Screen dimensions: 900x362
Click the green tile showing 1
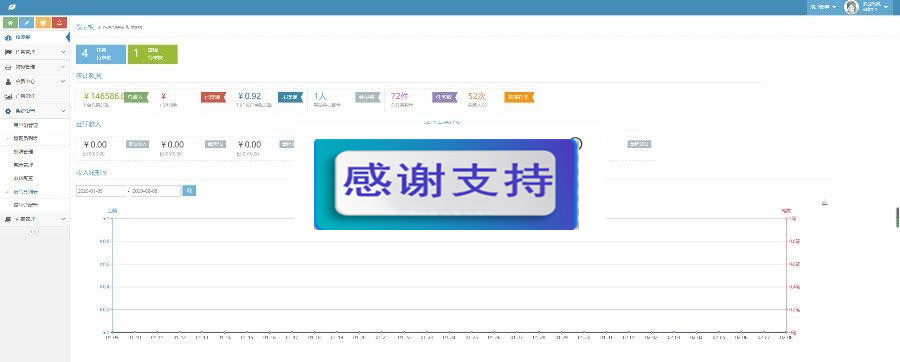point(152,54)
